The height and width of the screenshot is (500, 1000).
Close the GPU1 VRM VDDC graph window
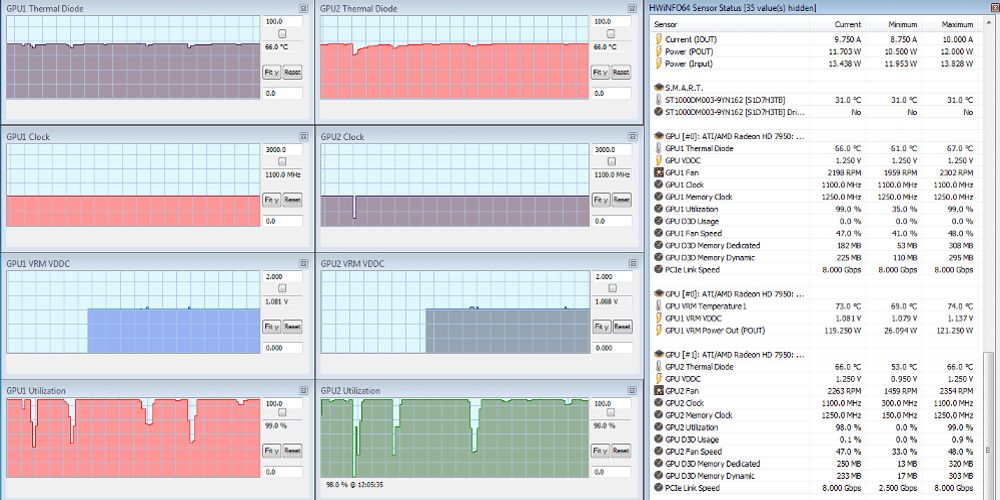[x=305, y=263]
